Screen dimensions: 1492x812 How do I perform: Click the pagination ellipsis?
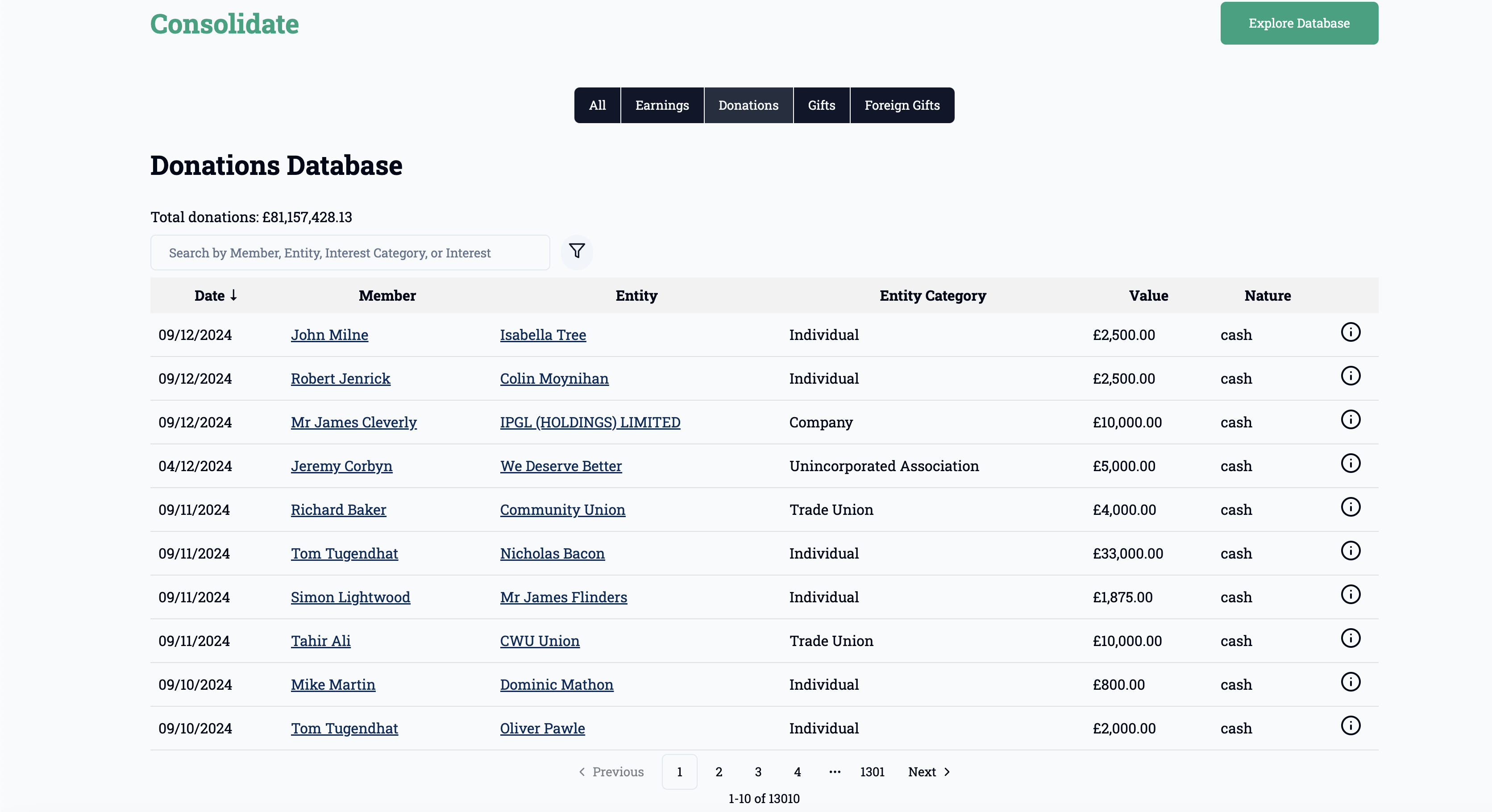(834, 772)
